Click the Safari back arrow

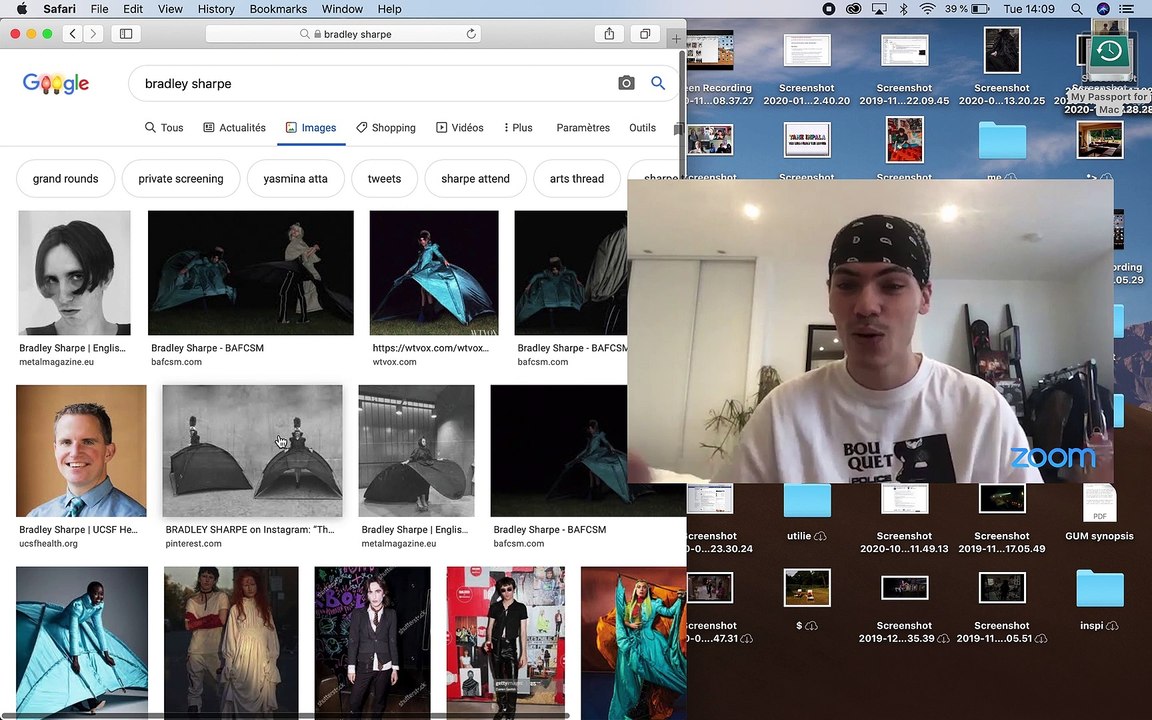click(x=73, y=34)
